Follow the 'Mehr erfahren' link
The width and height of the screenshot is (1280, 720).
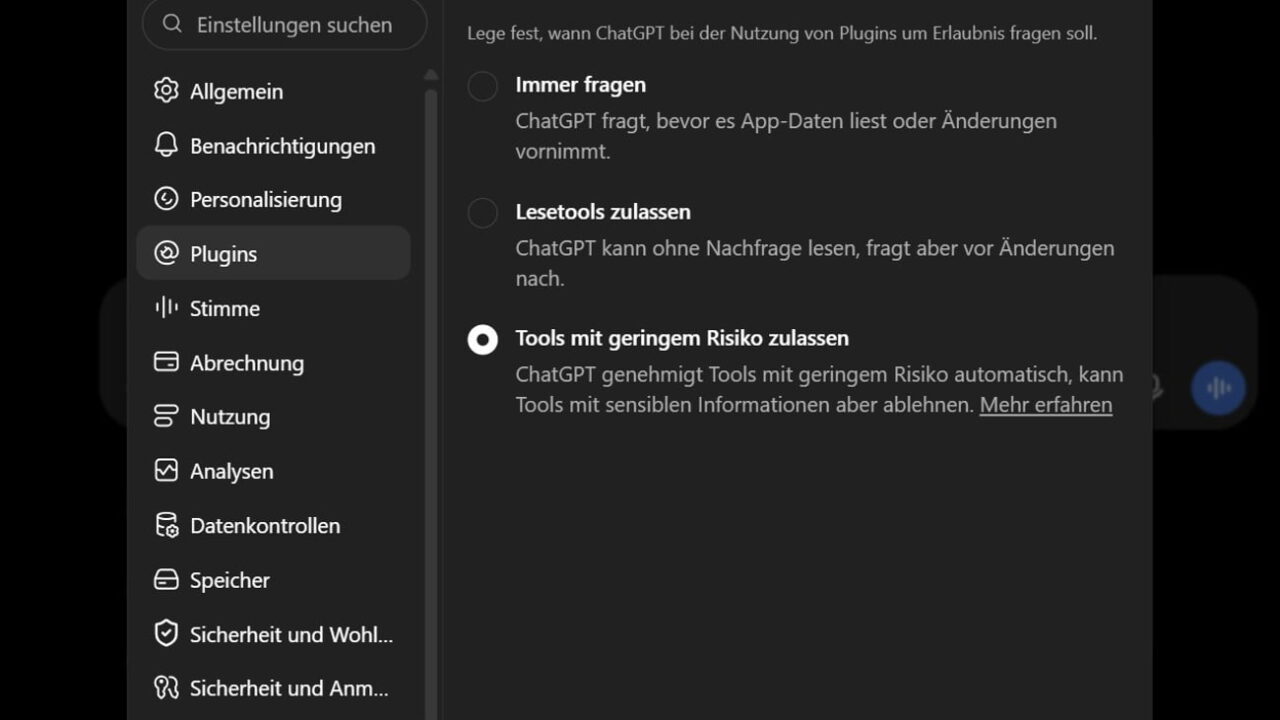pyautogui.click(x=1046, y=405)
